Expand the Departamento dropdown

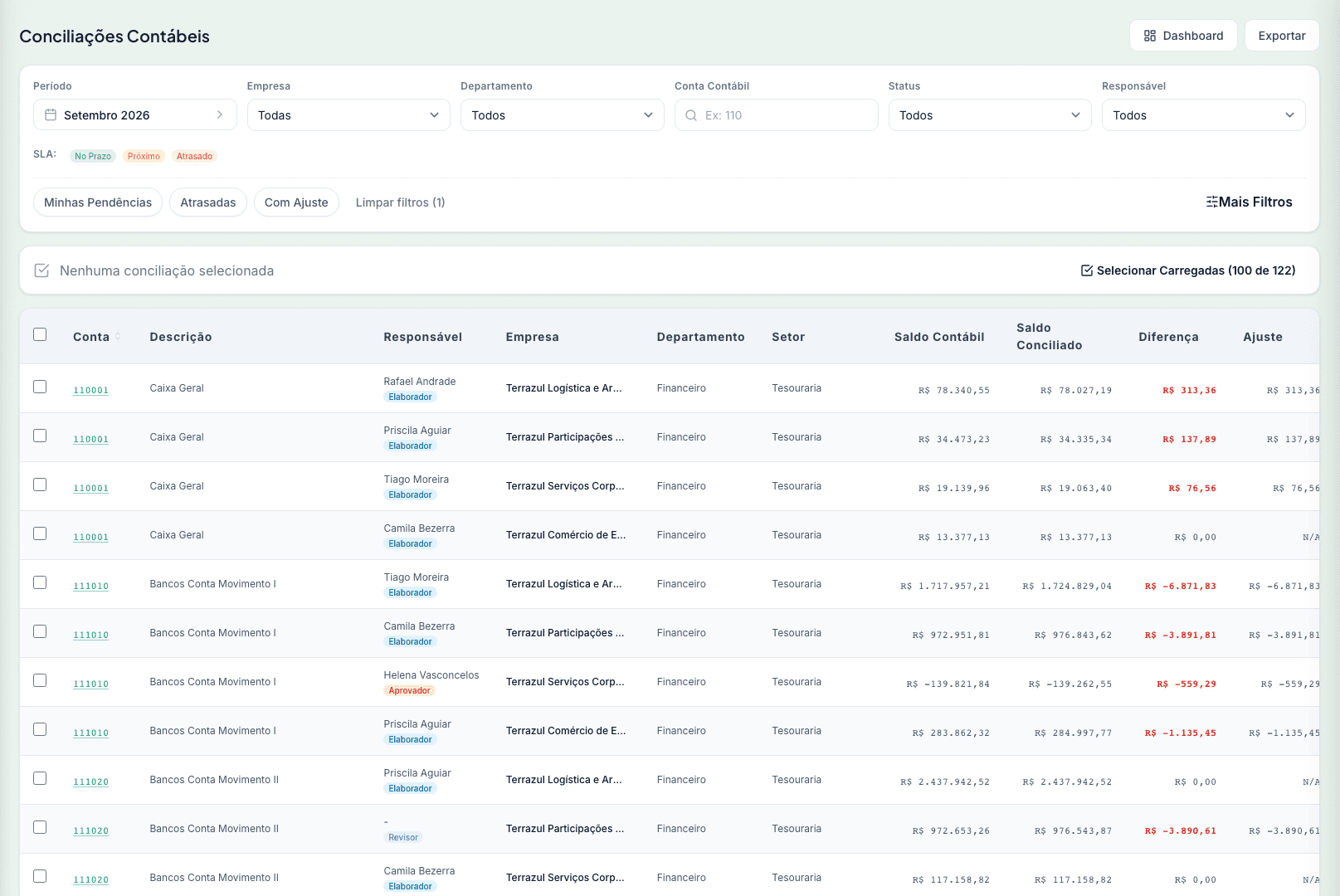point(563,115)
